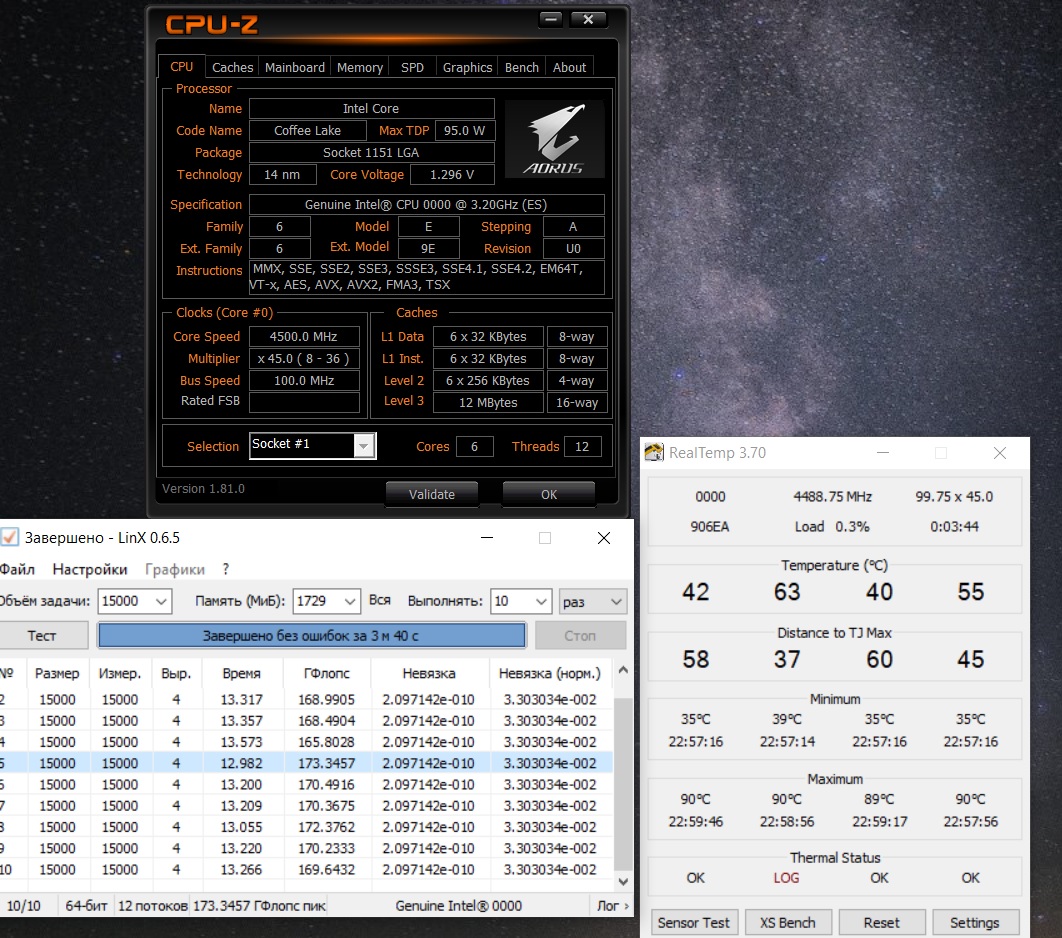Minimize the LinX window

(486, 538)
